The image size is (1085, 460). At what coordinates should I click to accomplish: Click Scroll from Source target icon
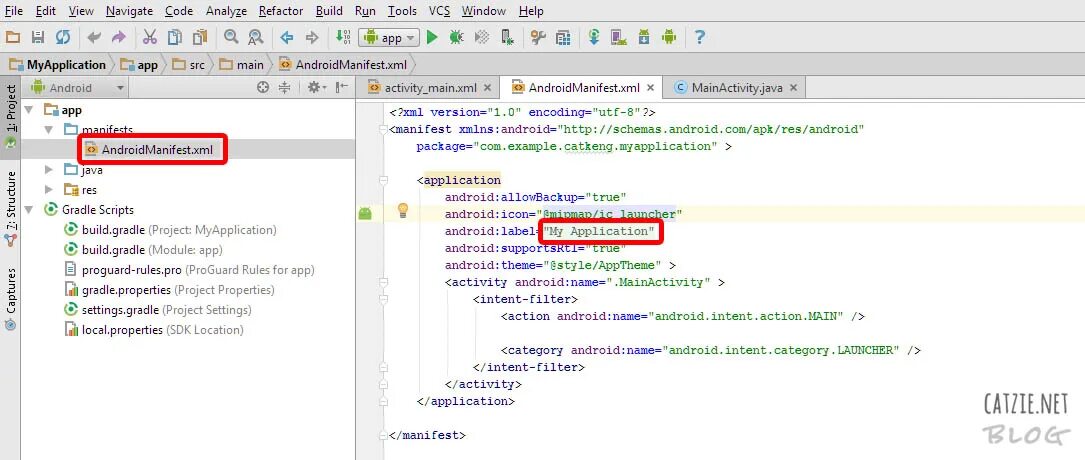point(262,88)
